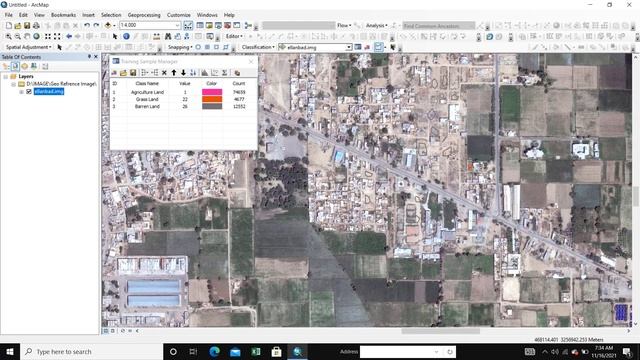Open the File menu
The height and width of the screenshot is (360, 640).
[9, 15]
